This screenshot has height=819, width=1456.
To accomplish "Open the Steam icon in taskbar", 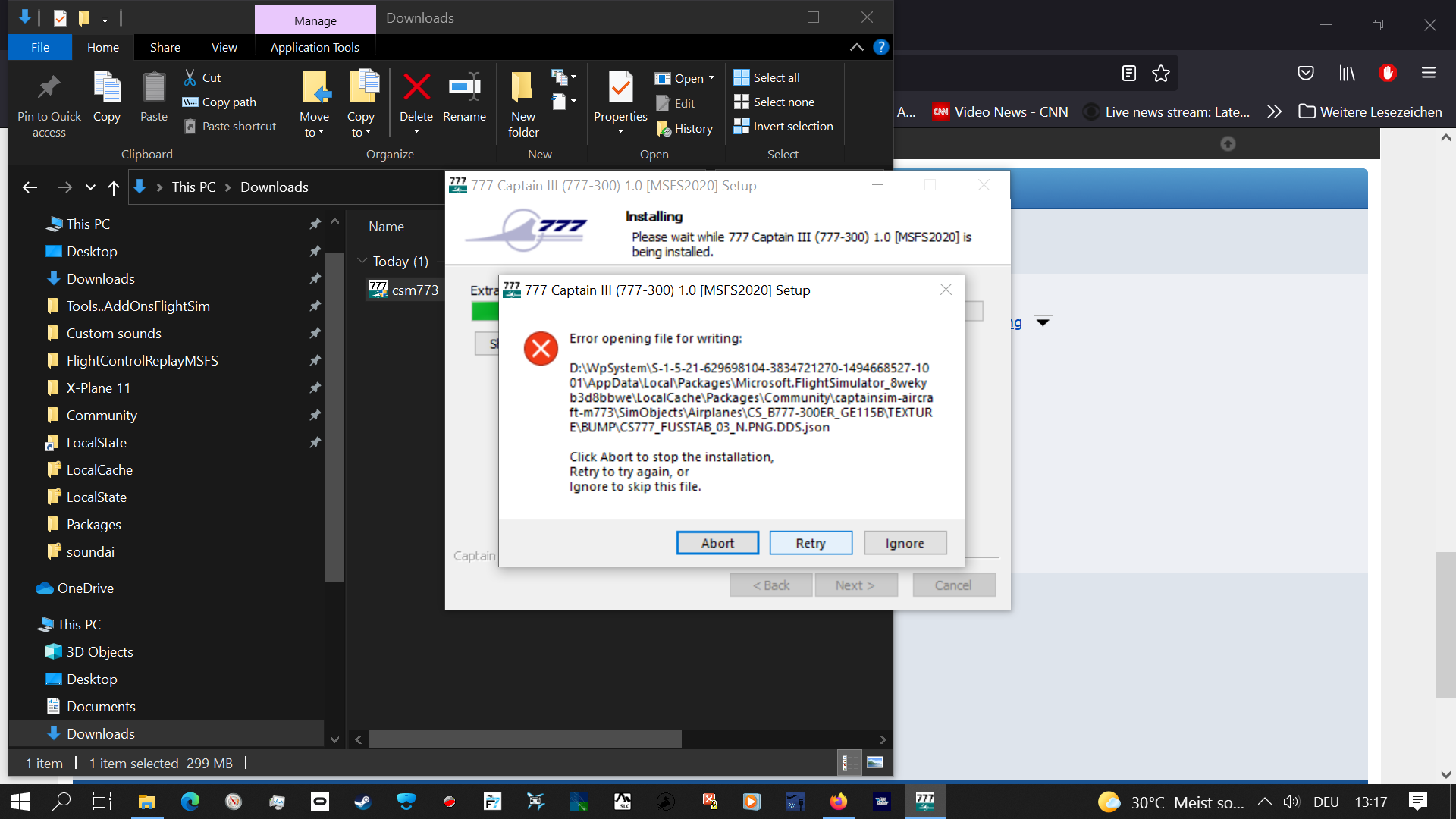I will 363,802.
